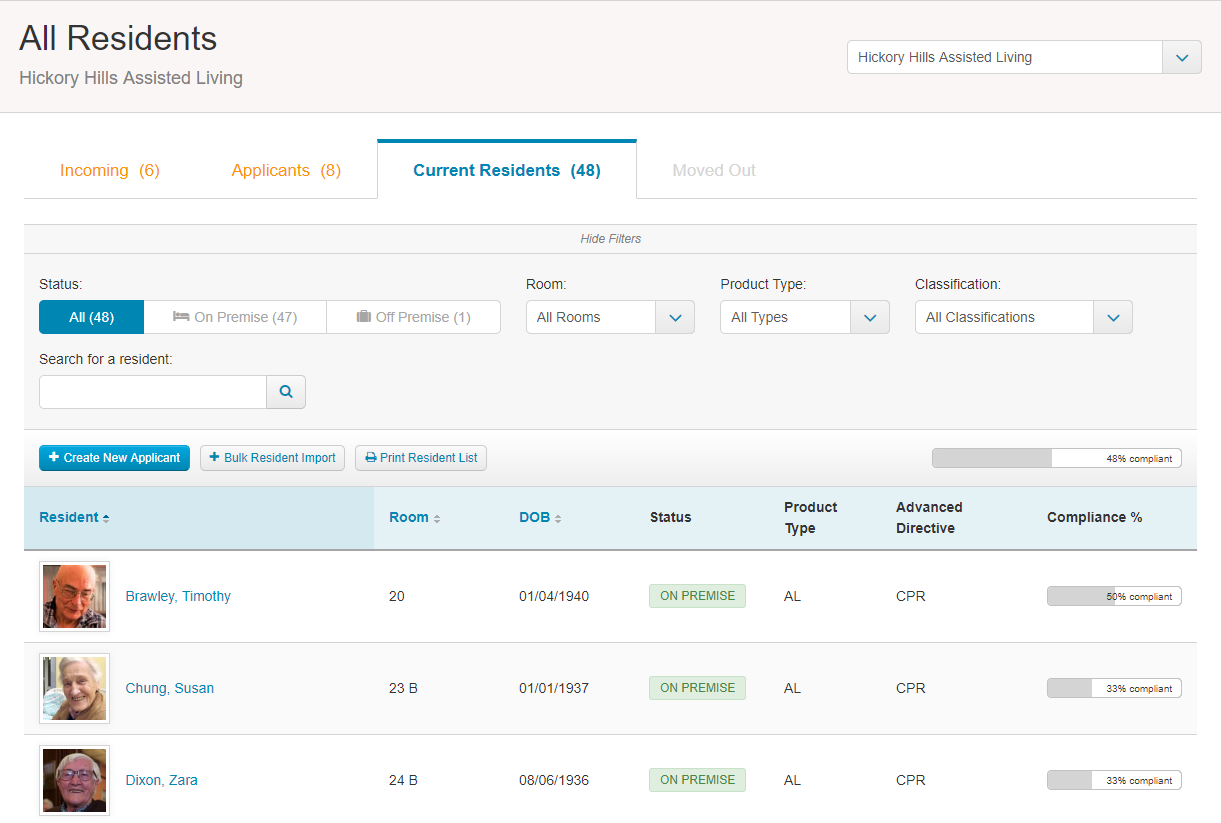The width and height of the screenshot is (1221, 823).
Task: Click the Room column sort icon
Action: click(437, 518)
